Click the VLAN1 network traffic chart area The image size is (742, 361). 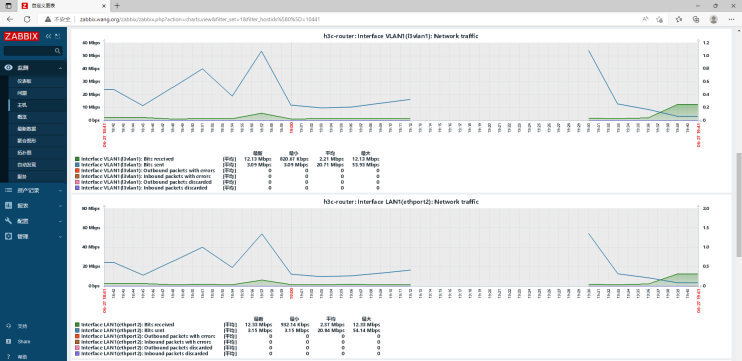point(400,81)
